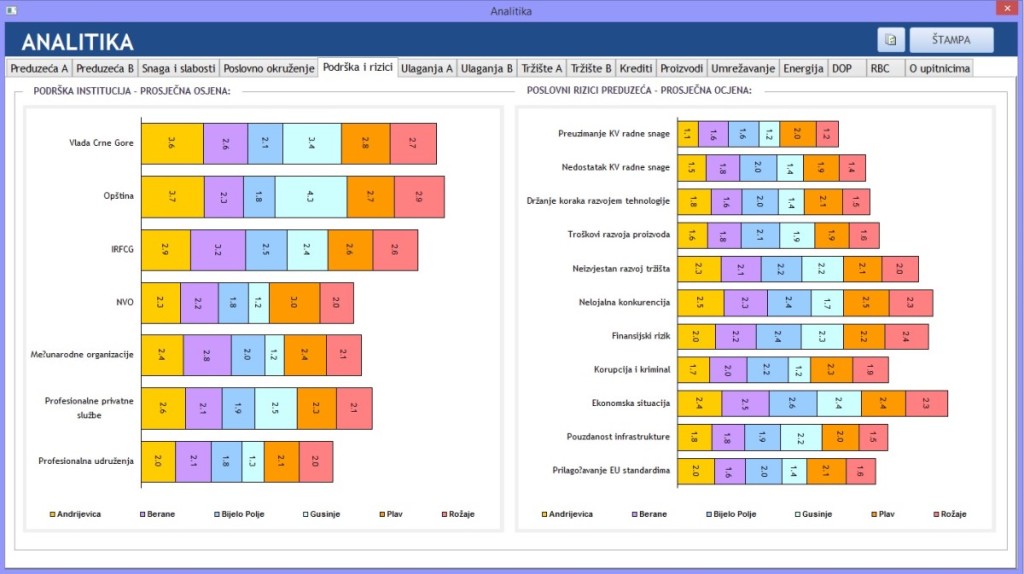Click the light blue 4.3 segment of Opština bar

[x=311, y=197]
